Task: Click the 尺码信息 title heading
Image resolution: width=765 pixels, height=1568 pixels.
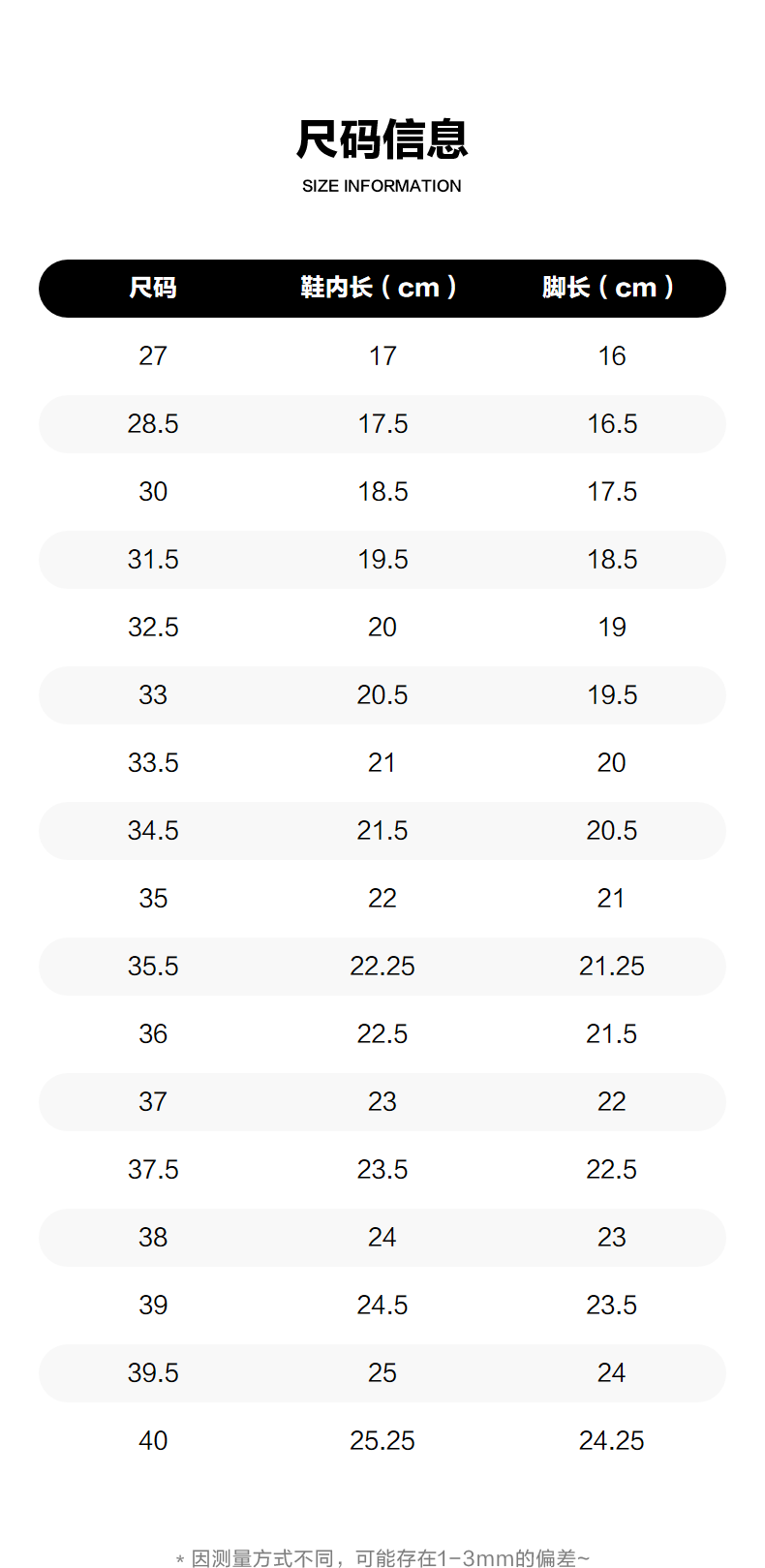Action: point(382,140)
